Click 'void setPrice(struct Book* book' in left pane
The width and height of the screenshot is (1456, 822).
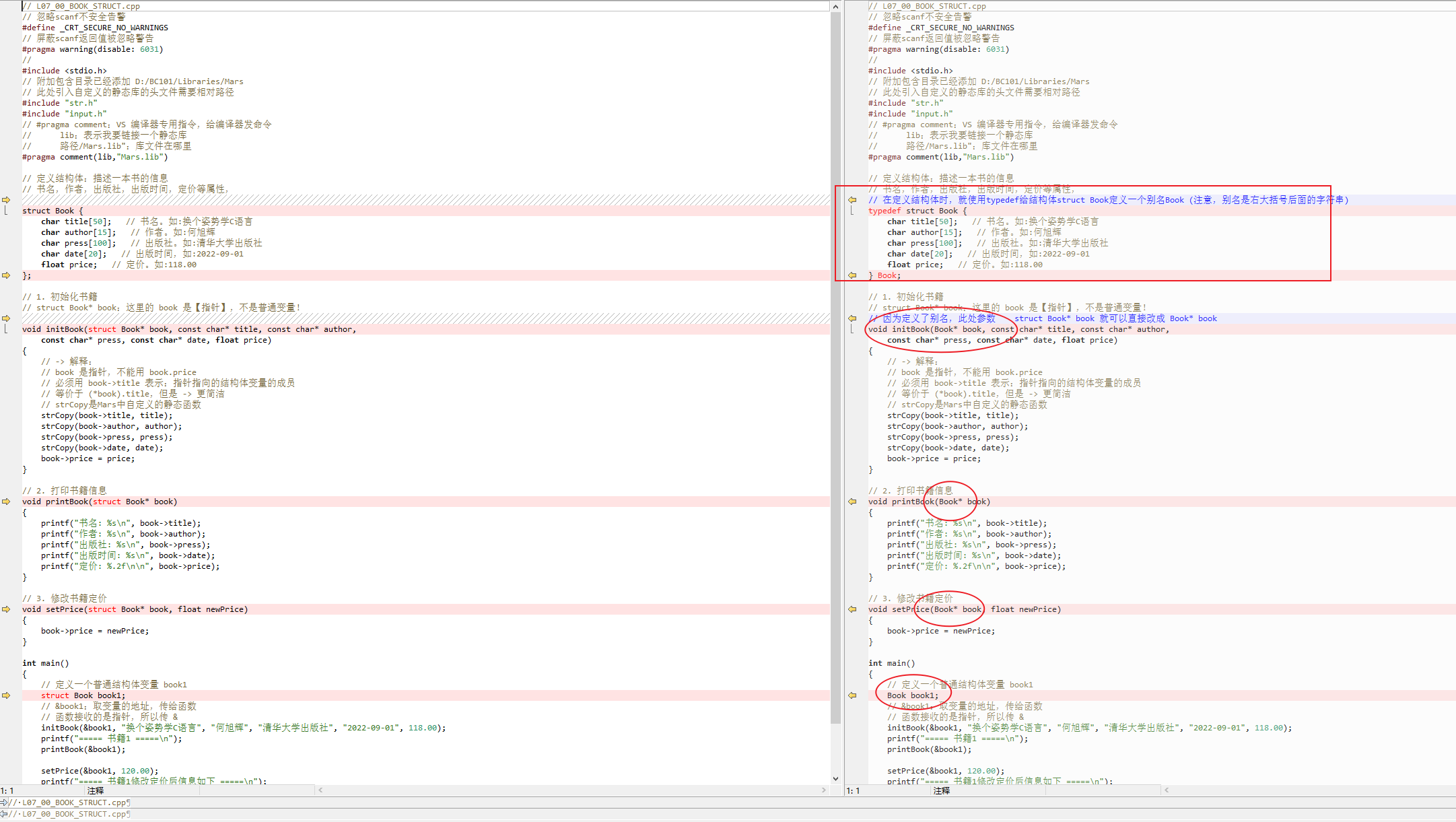pyautogui.click(x=97, y=609)
